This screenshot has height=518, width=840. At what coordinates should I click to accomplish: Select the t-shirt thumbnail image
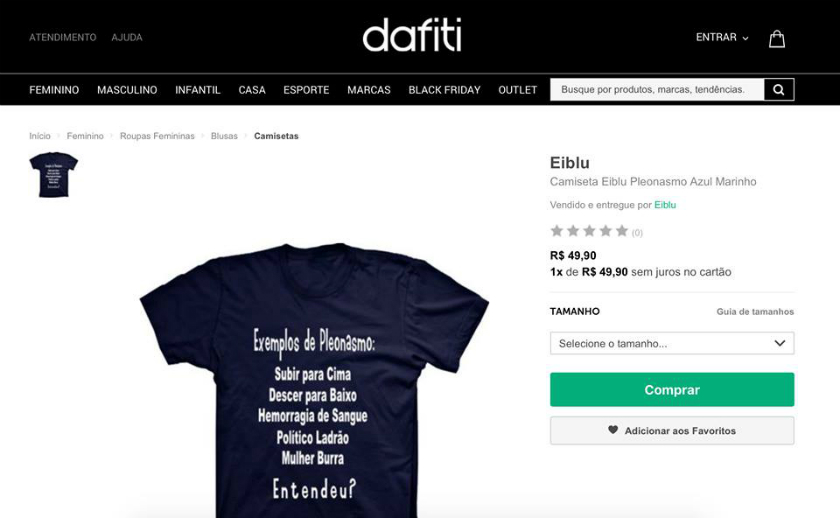coord(54,175)
